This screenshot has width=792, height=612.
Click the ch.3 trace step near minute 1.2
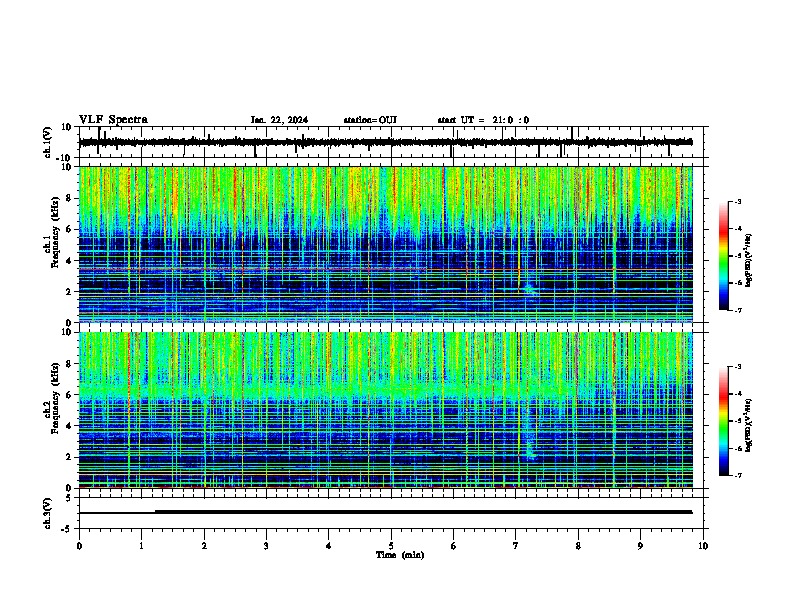pyautogui.click(x=155, y=512)
